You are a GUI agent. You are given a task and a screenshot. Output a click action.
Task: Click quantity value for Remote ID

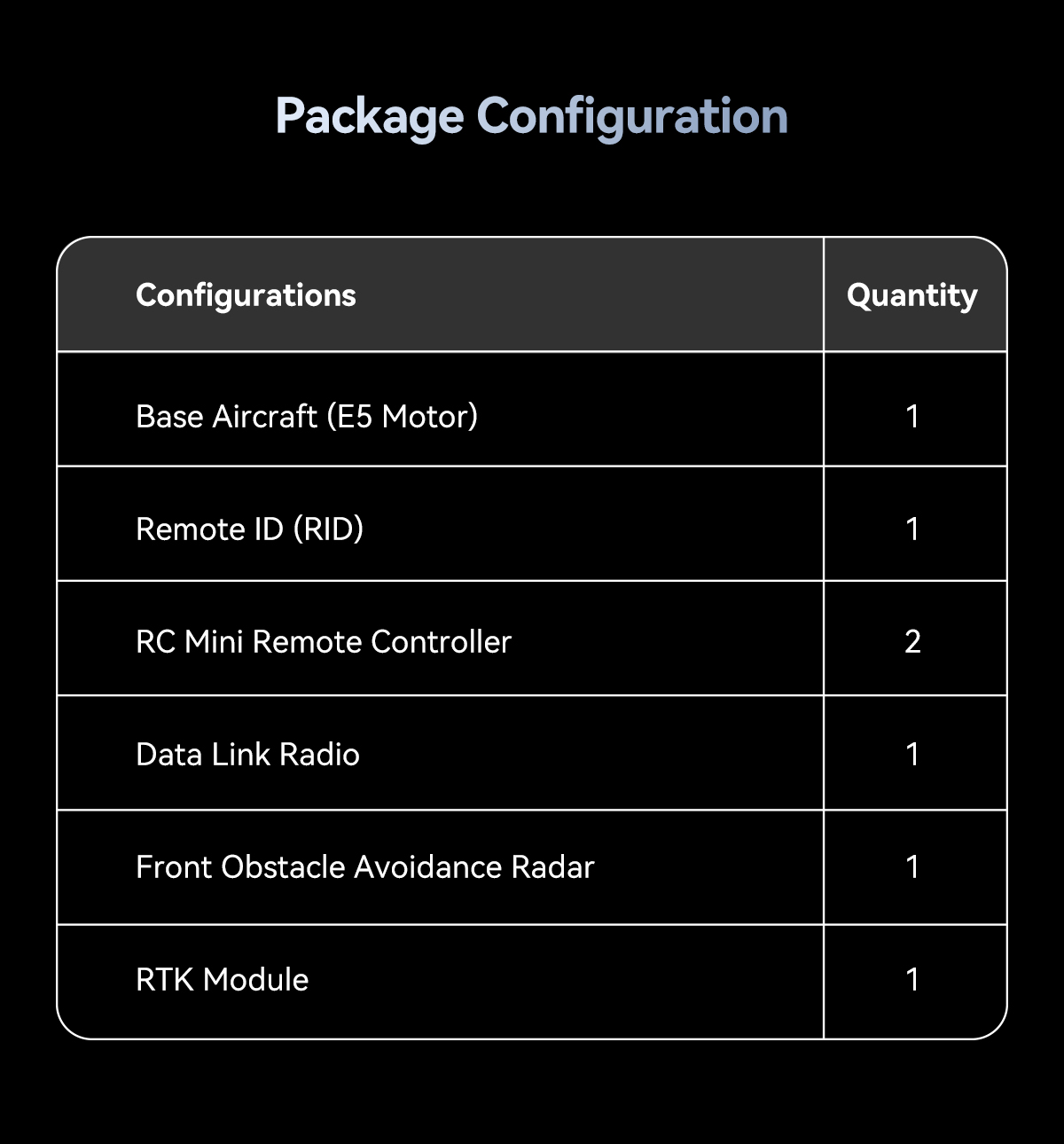pyautogui.click(x=912, y=529)
